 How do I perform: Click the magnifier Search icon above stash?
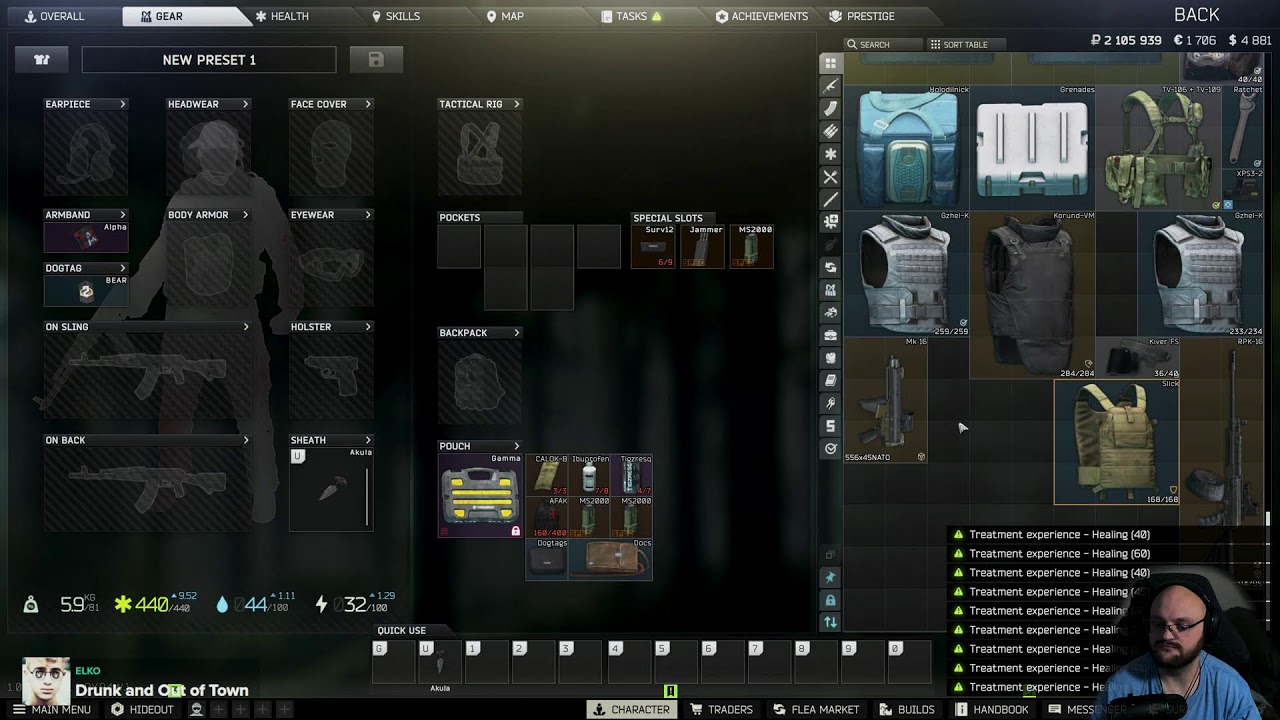point(852,44)
